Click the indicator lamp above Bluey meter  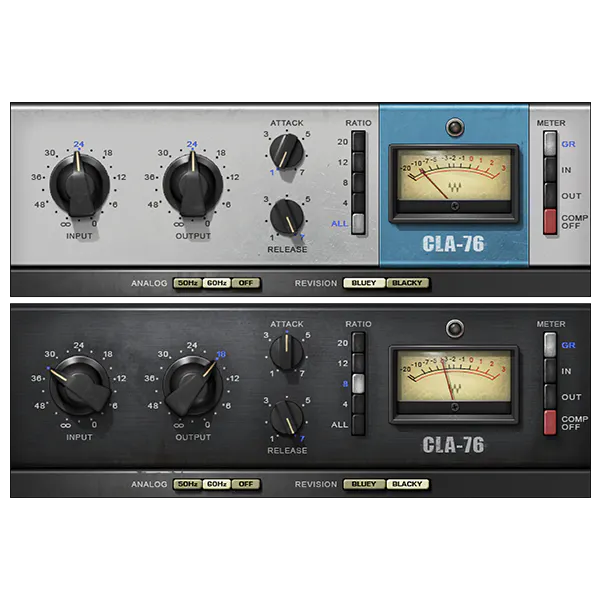[455, 127]
